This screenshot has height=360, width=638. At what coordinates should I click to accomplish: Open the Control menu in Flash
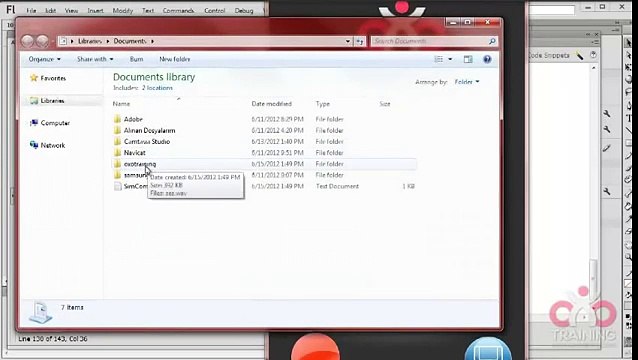click(x=214, y=11)
